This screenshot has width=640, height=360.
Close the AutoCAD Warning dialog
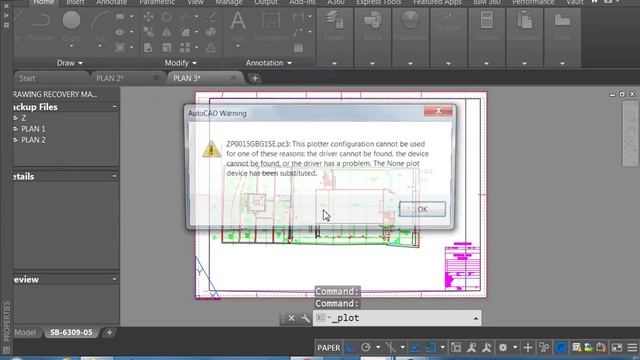pyautogui.click(x=438, y=110)
